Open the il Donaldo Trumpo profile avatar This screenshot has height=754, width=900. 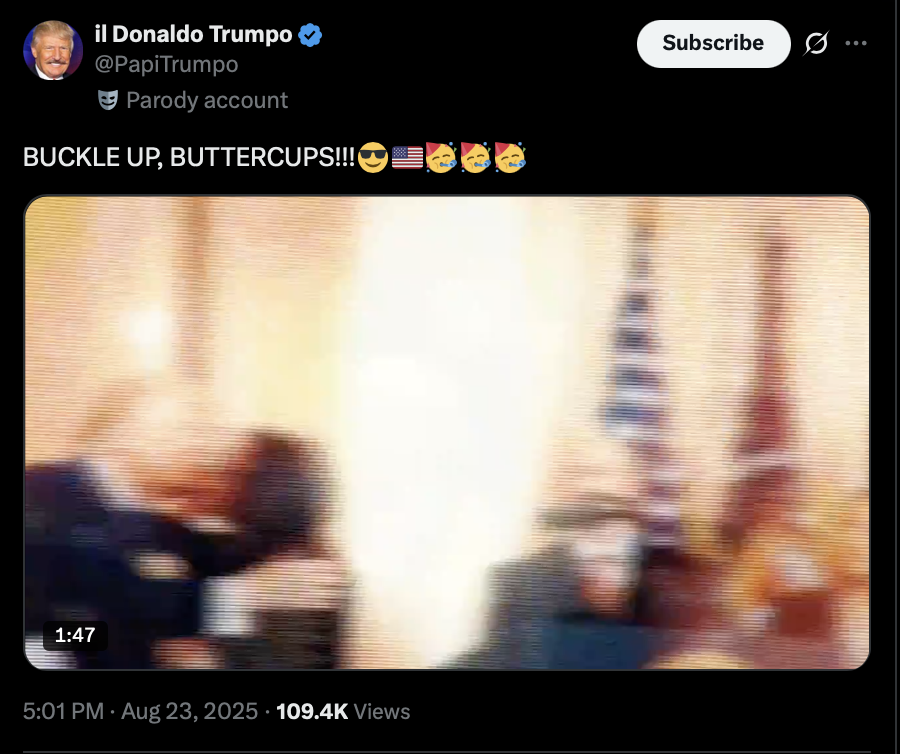point(53,50)
